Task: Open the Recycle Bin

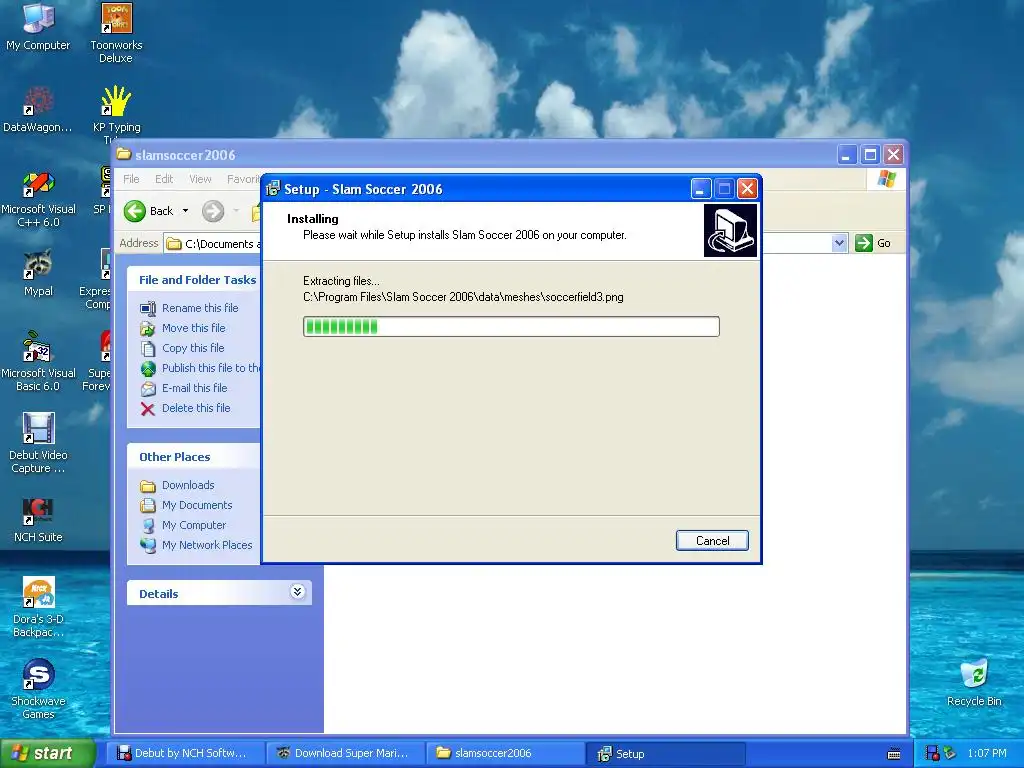Action: 974,683
